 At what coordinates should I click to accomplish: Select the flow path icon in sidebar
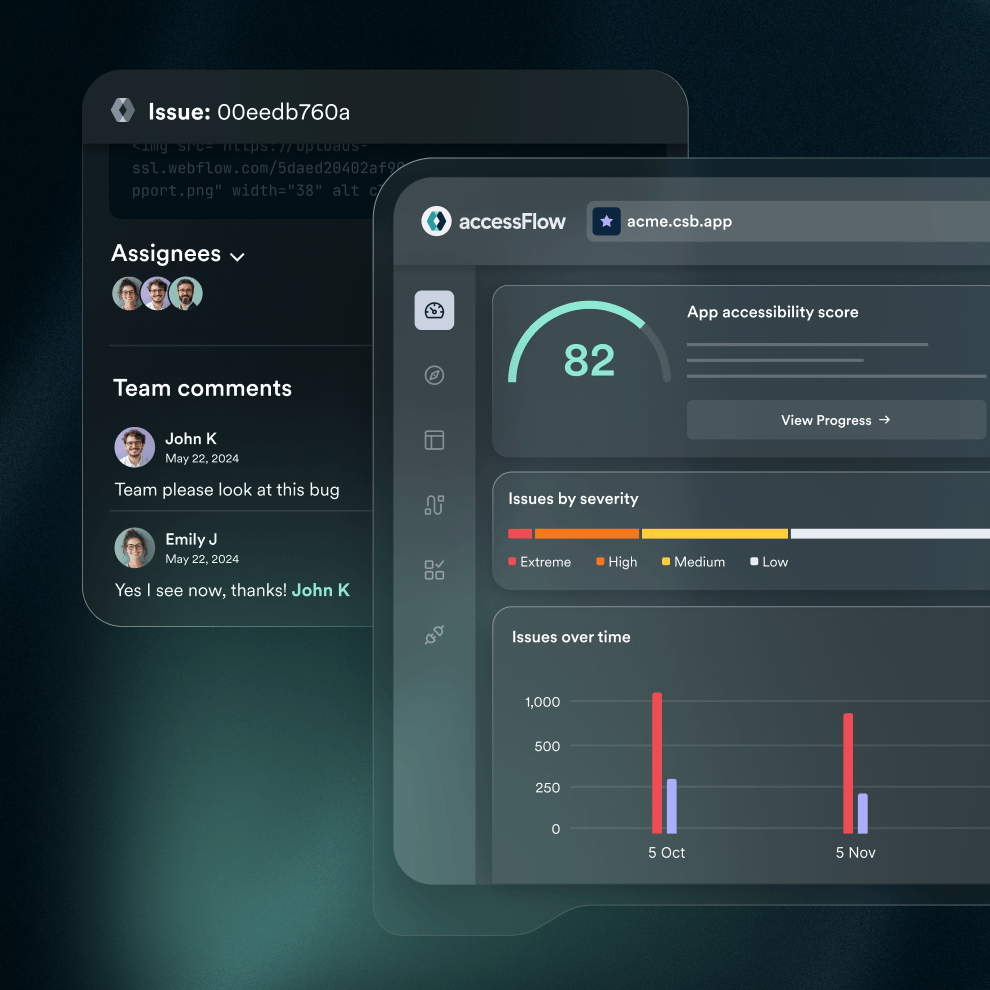[x=434, y=505]
